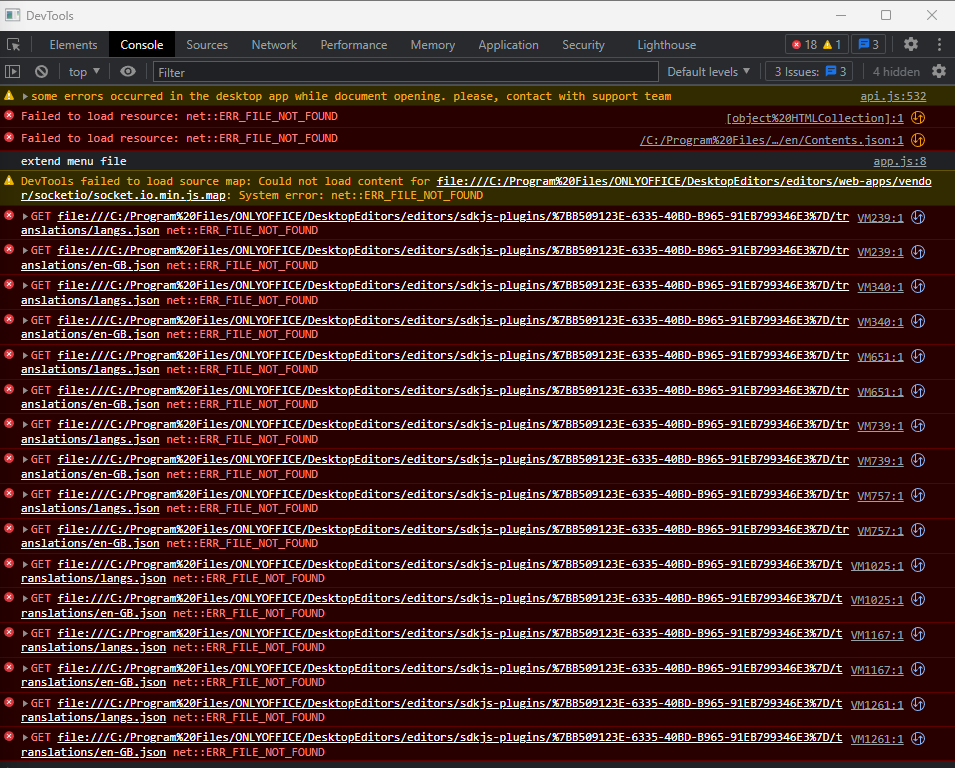
Task: Network icon for VM739:1 en-GB.json row
Action: click(918, 460)
